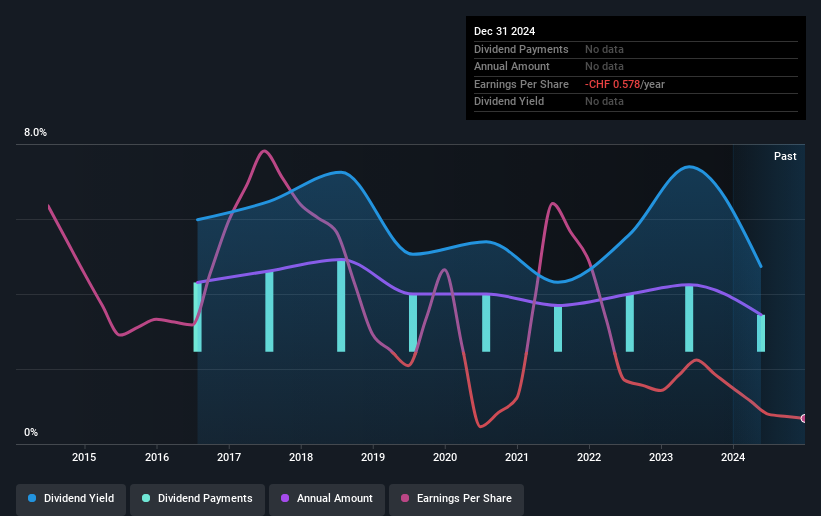Click the Past label on the chart
Image resolution: width=821 pixels, height=516 pixels.
(785, 156)
